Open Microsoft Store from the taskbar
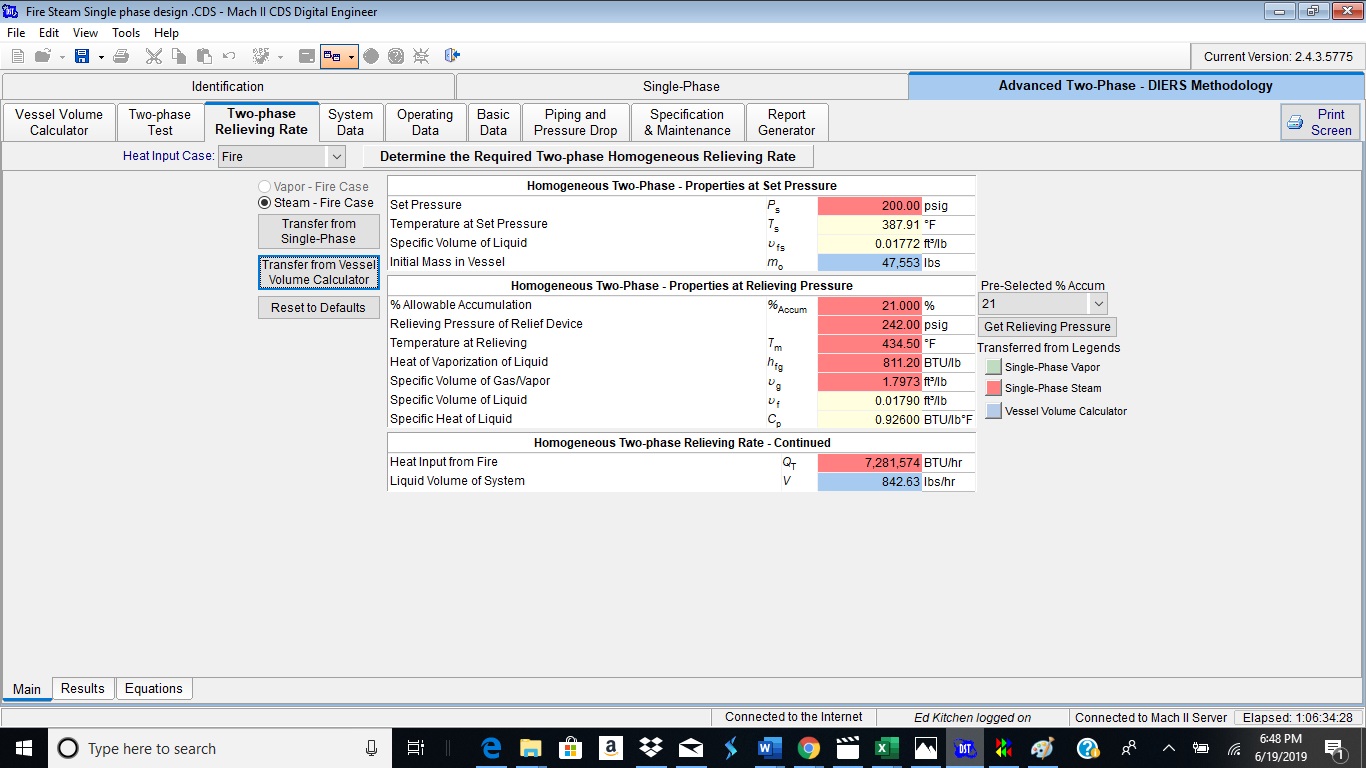This screenshot has width=1366, height=768. (570, 748)
